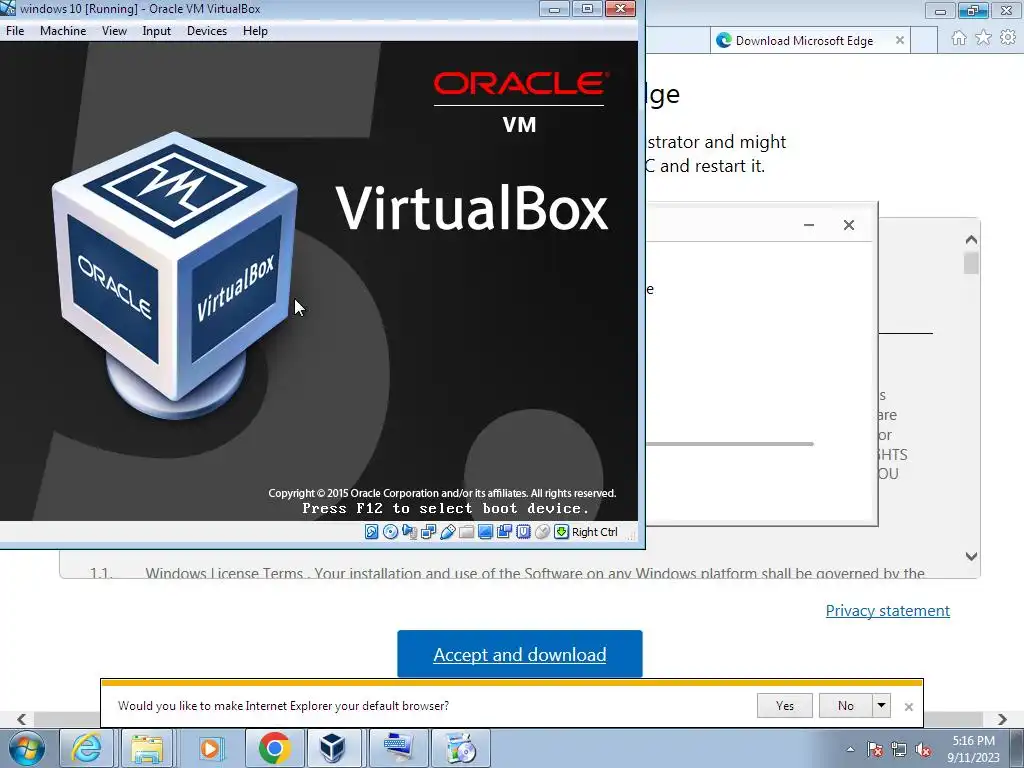Click the license box scrollbar thumb
Viewport: 1024px width, 768px height.
click(x=971, y=263)
